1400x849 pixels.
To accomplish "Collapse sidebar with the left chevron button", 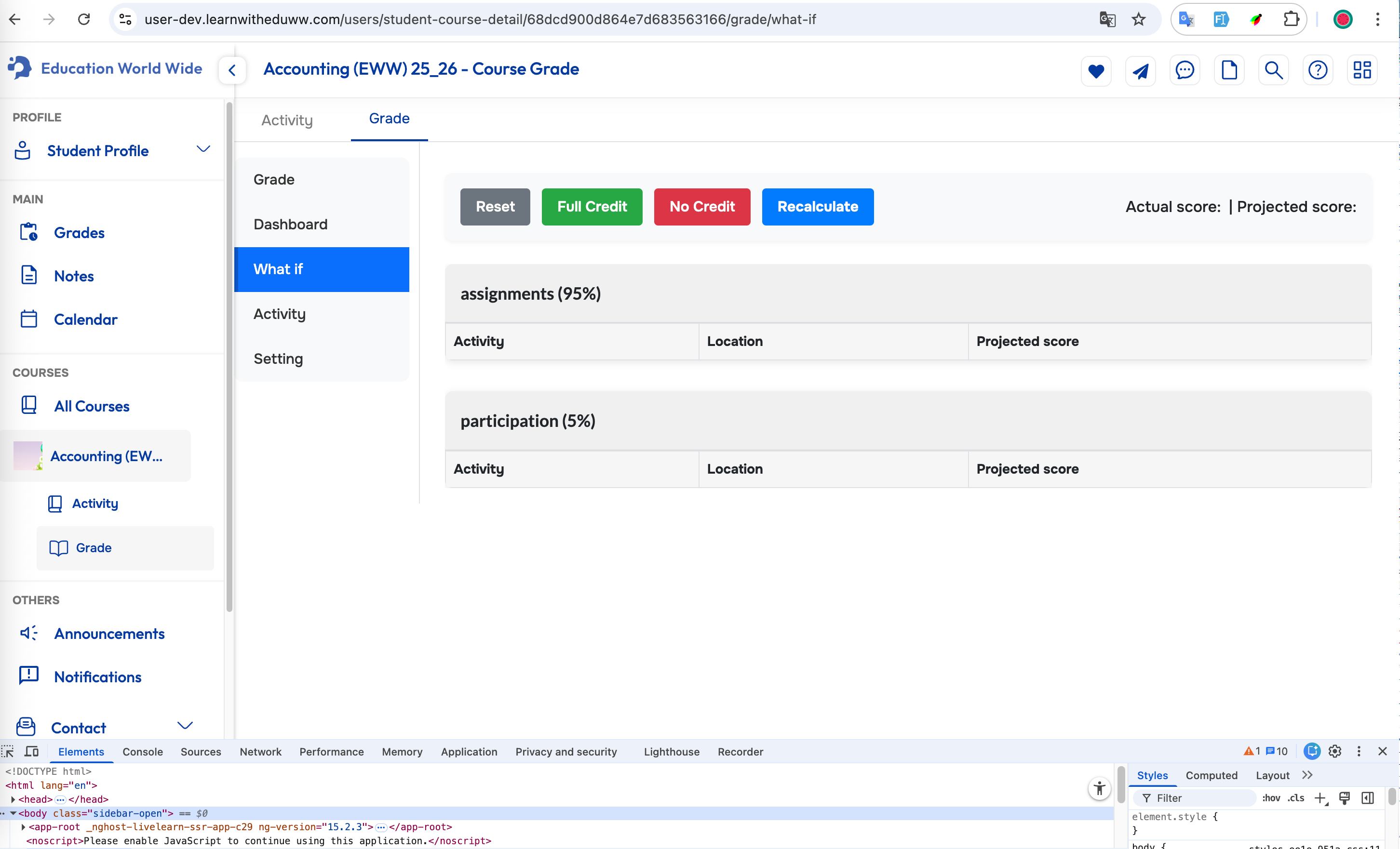I will tap(232, 70).
